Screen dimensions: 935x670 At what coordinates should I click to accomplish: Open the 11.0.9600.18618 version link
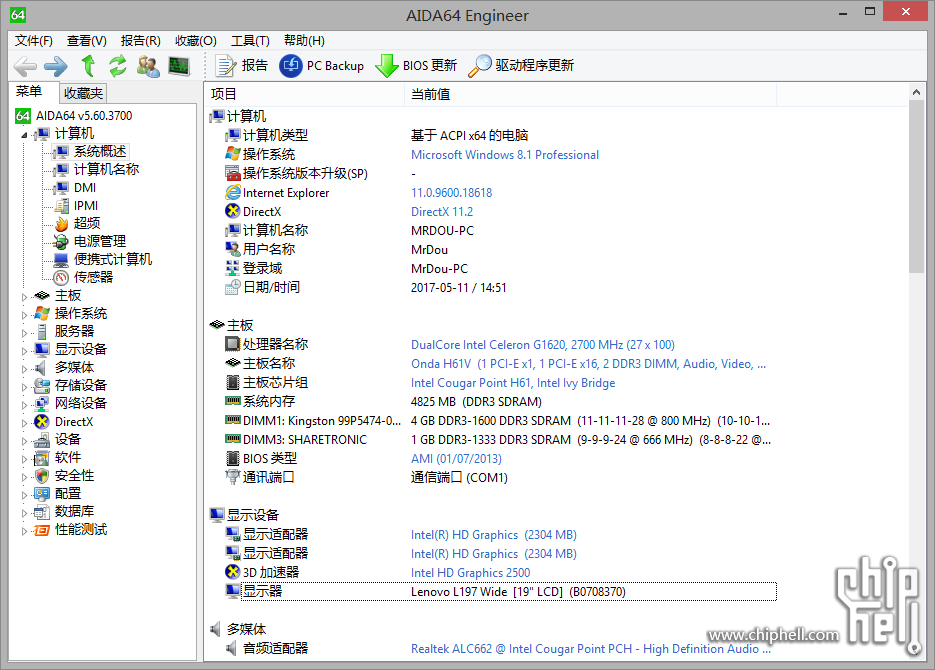click(x=451, y=193)
